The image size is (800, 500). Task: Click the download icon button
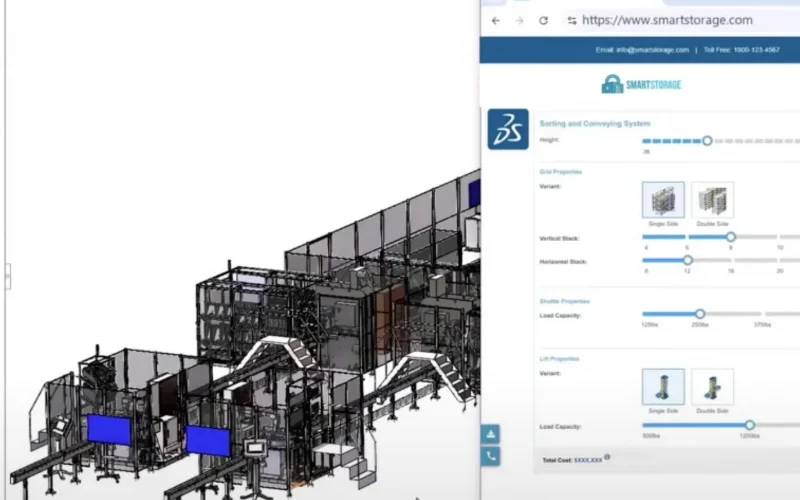click(490, 434)
